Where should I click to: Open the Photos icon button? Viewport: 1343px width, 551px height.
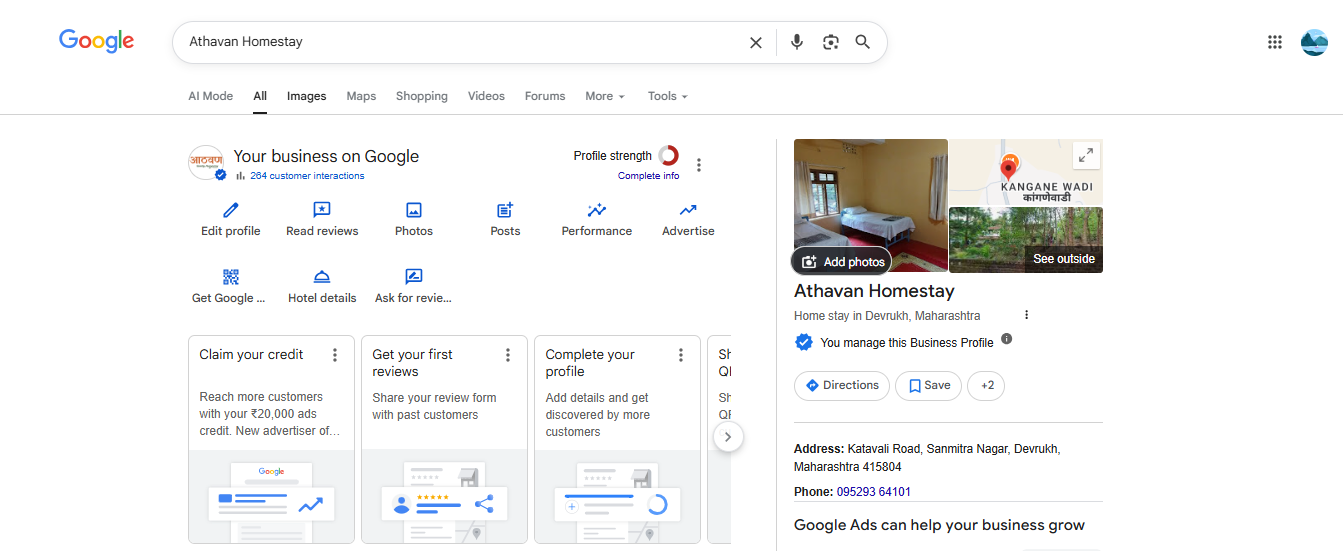(414, 210)
